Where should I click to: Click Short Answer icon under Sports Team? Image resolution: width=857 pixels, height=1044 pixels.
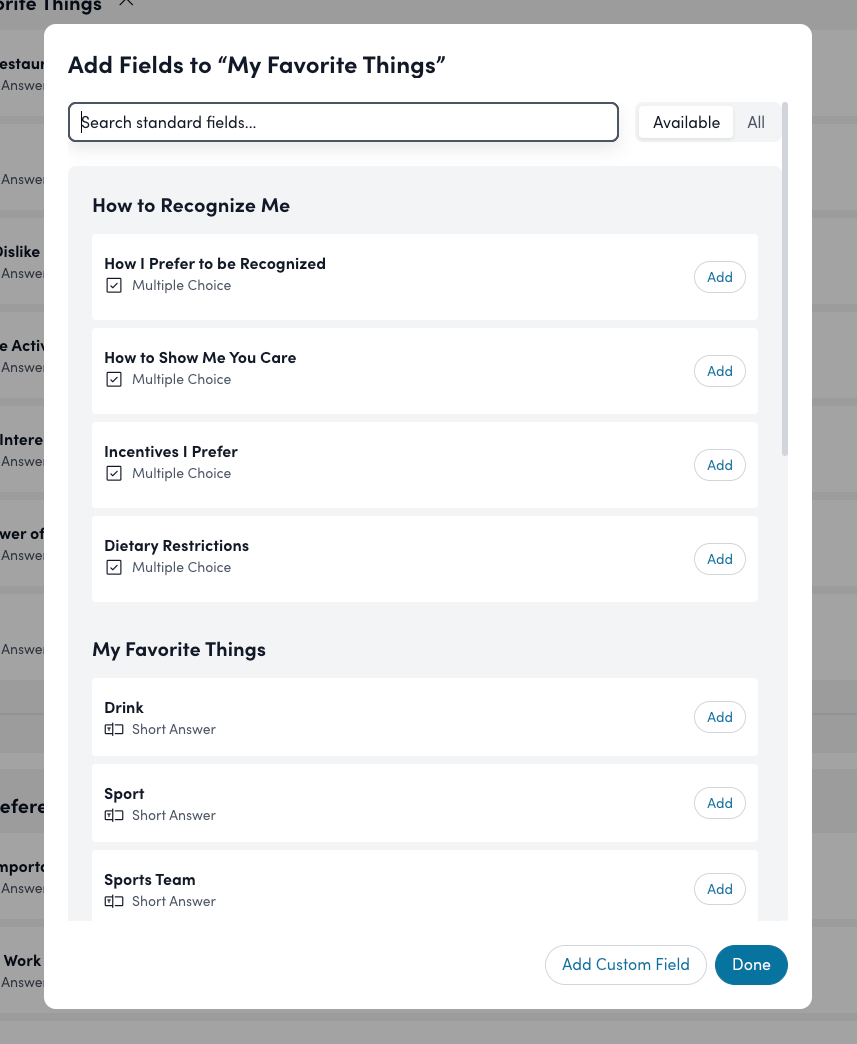(114, 902)
